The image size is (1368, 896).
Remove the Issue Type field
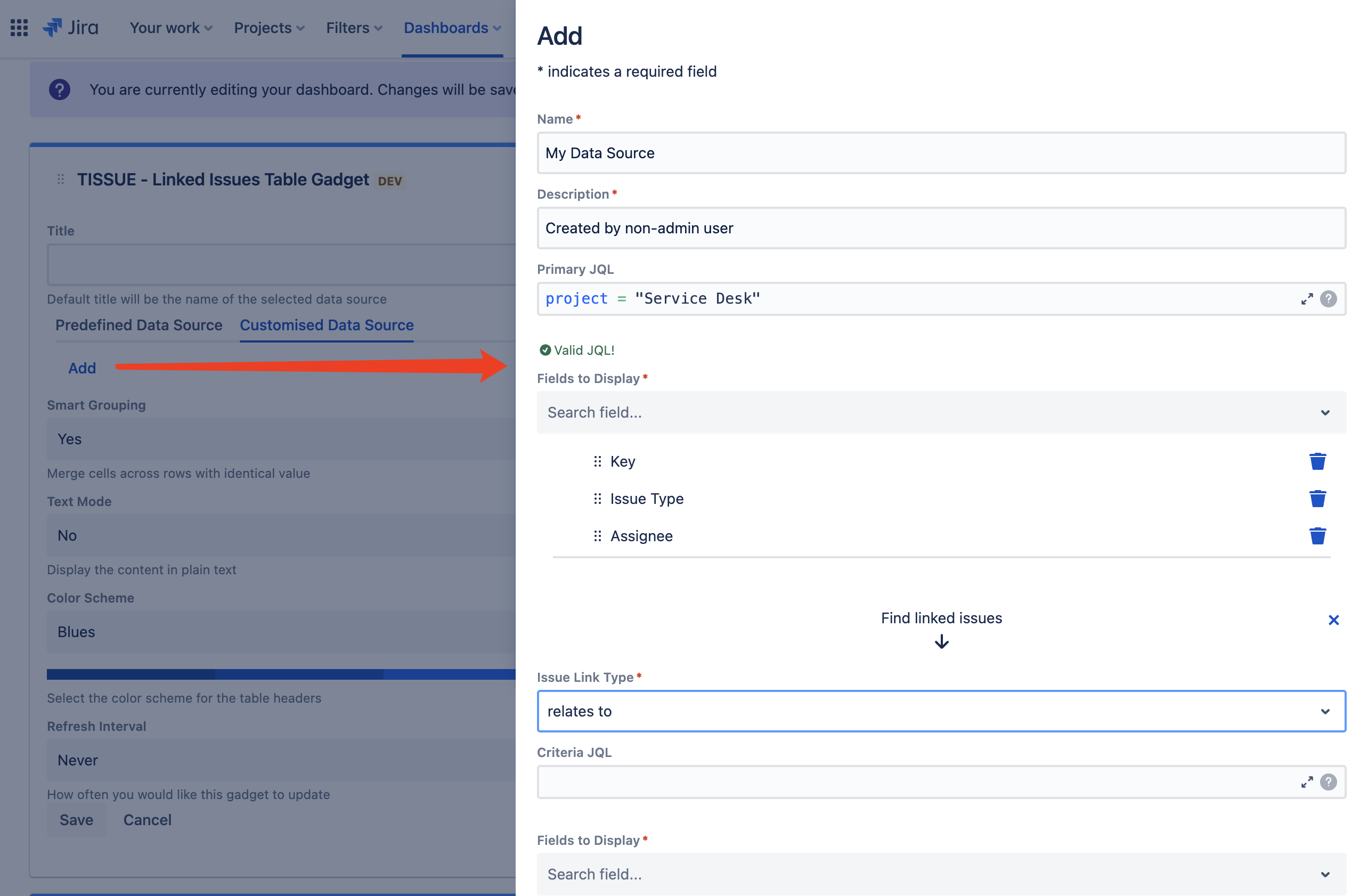[x=1317, y=499]
